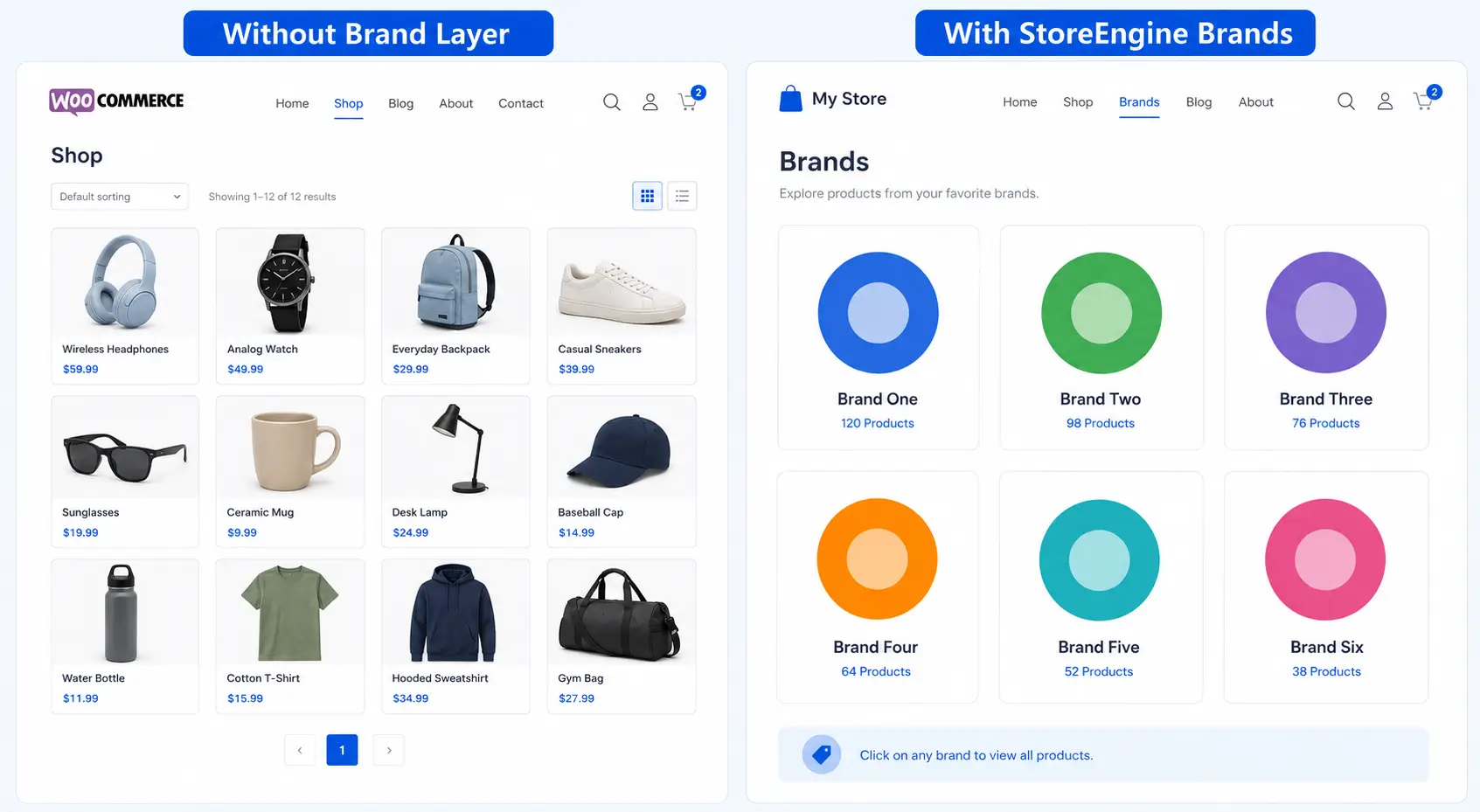Click the price tag icon in info banner
Viewport: 1480px width, 812px height.
coord(822,754)
